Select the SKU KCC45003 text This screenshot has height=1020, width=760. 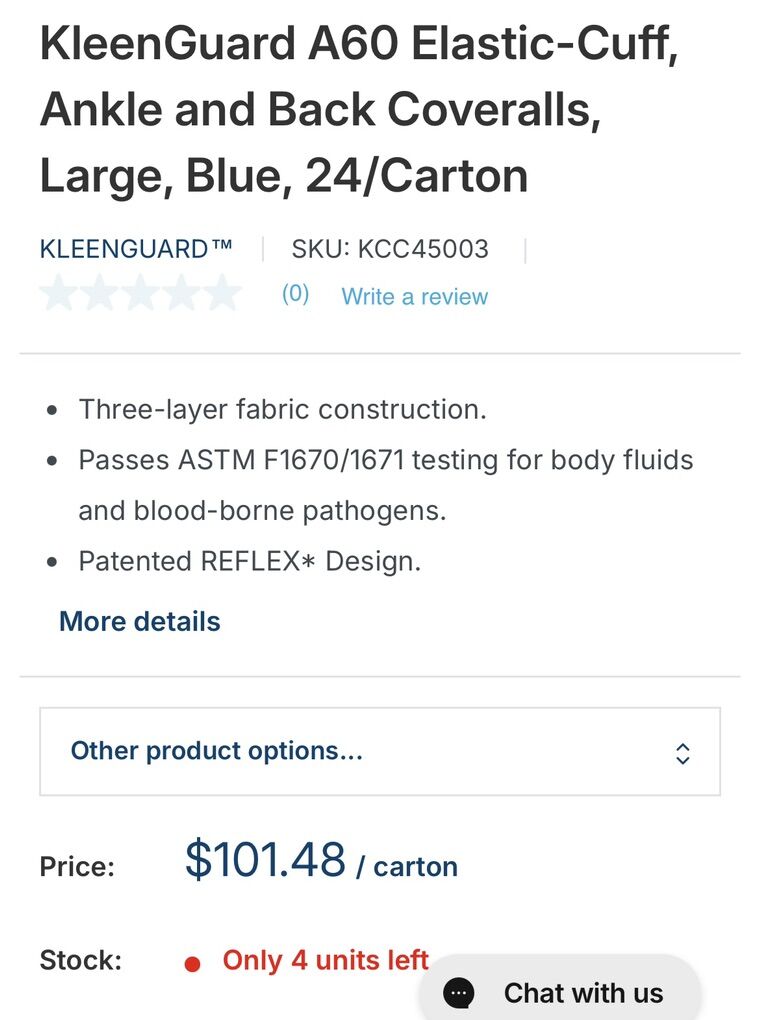[390, 249]
